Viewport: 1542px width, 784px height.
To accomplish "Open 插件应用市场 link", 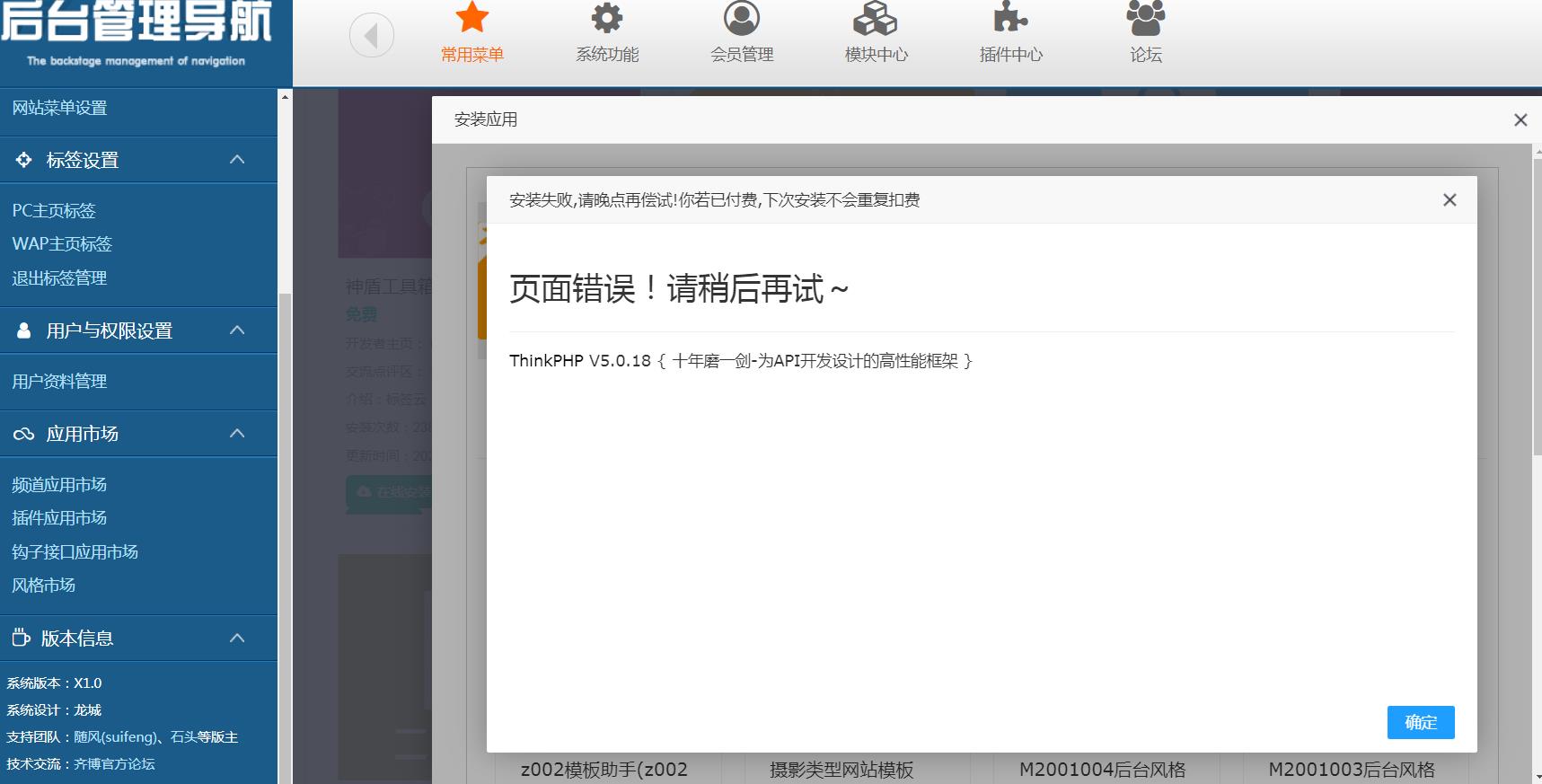I will coord(59,518).
